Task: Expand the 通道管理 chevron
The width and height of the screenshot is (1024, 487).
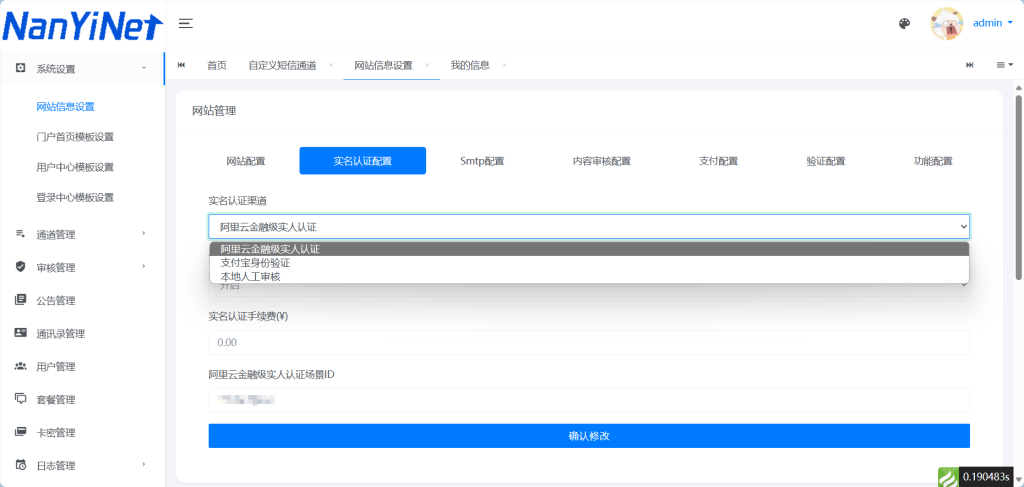Action: point(144,233)
